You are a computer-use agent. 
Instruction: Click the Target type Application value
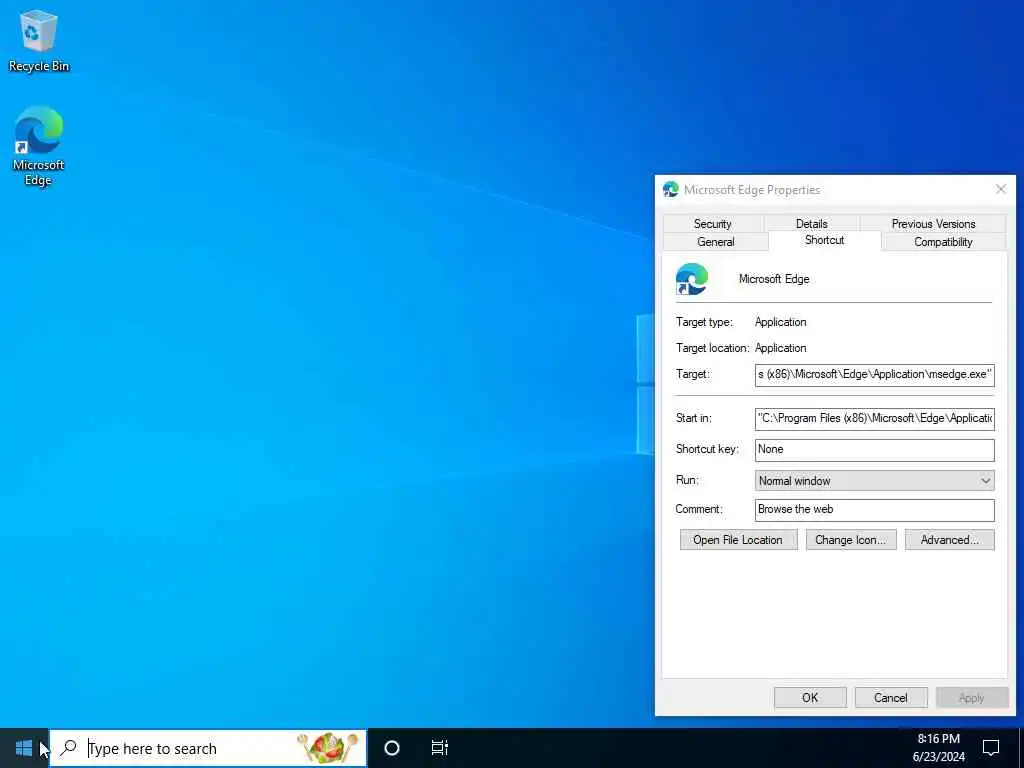click(780, 322)
